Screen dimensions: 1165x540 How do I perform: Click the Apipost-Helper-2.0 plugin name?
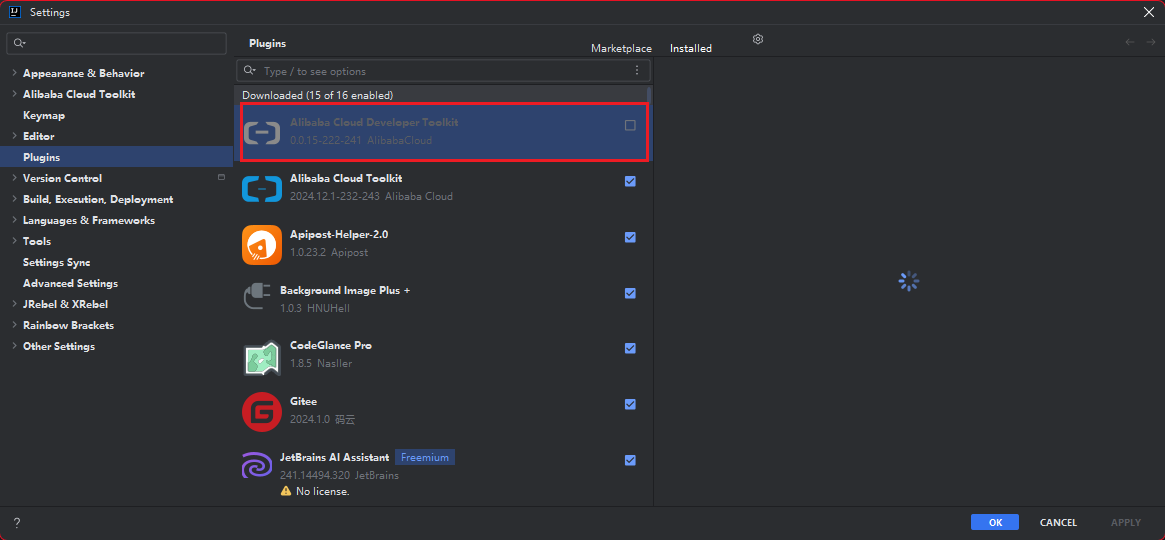click(339, 234)
